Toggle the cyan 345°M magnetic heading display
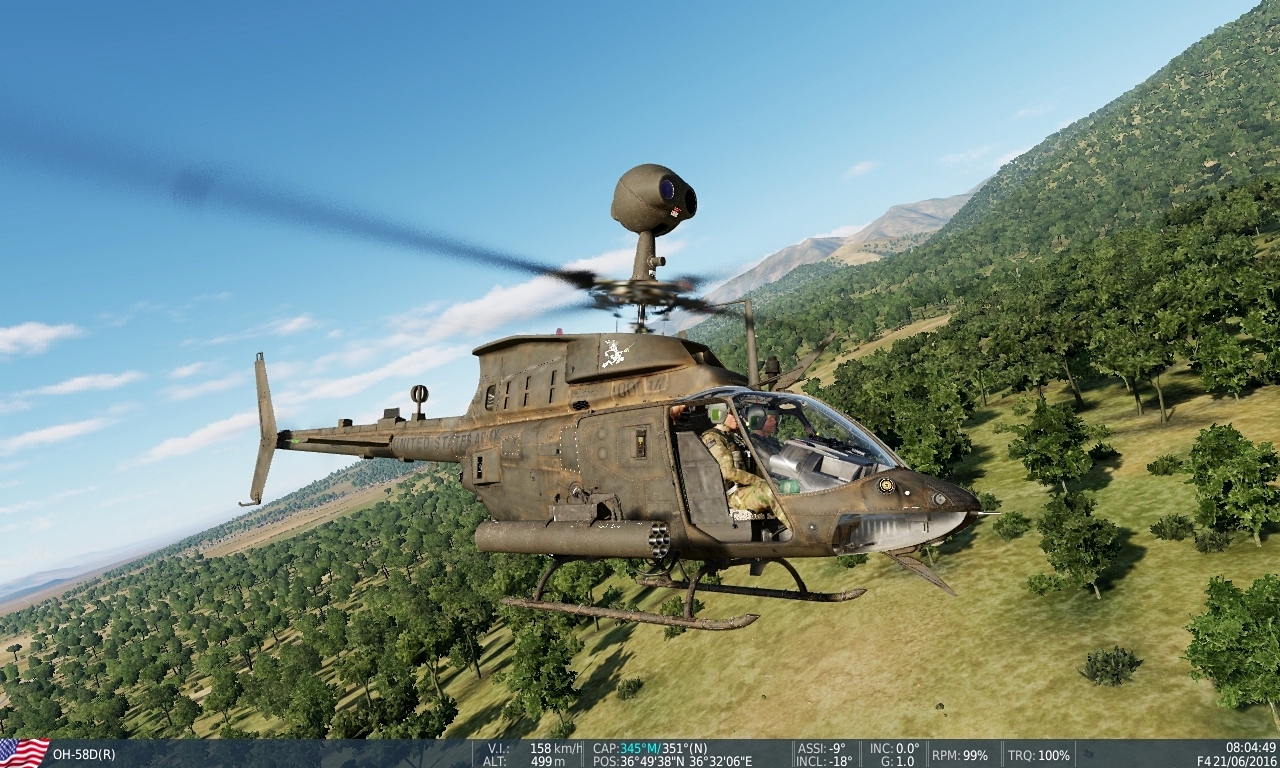The image size is (1280, 768). tap(640, 746)
